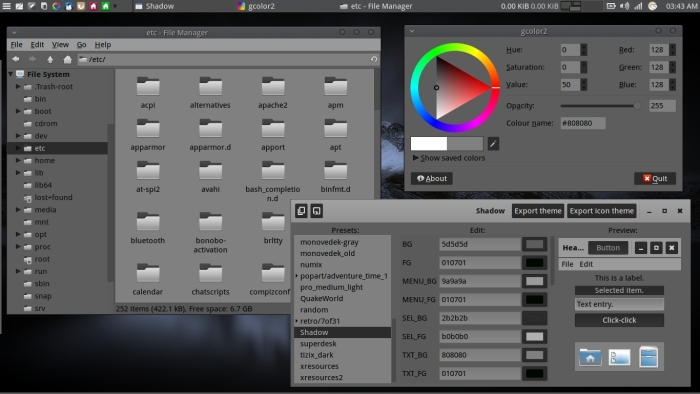Click the Button in the Preview header bar
The height and width of the screenshot is (394, 700).
[x=608, y=248]
